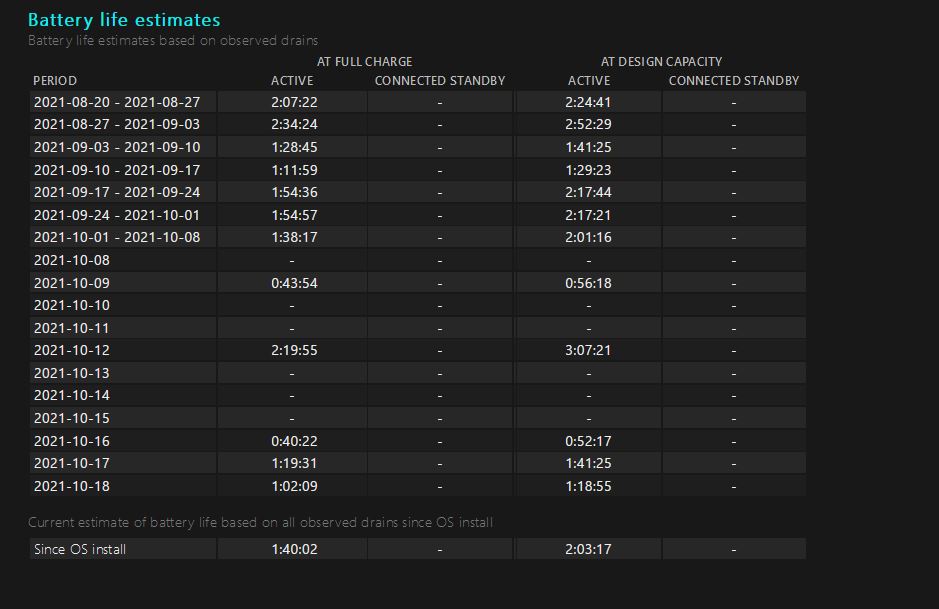Screen dimensions: 939x609
Task: Click the active value 1:02:09
Action: click(294, 486)
